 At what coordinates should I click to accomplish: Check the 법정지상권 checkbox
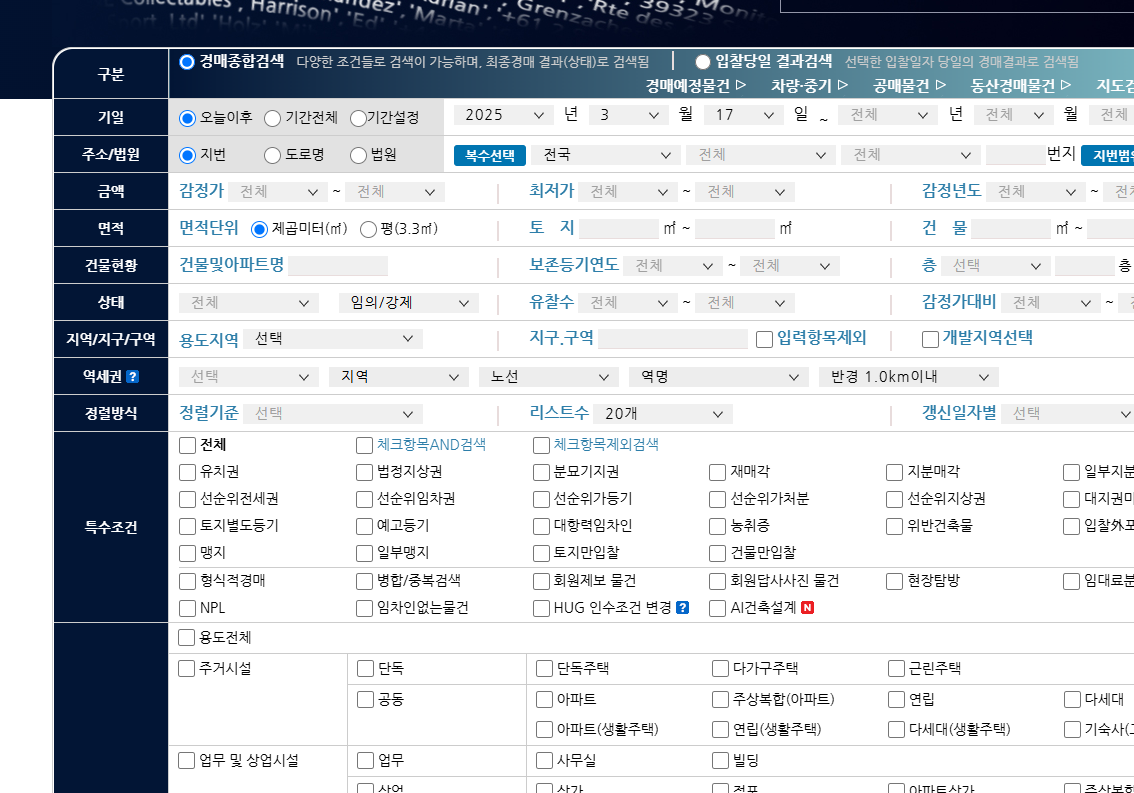tap(364, 472)
